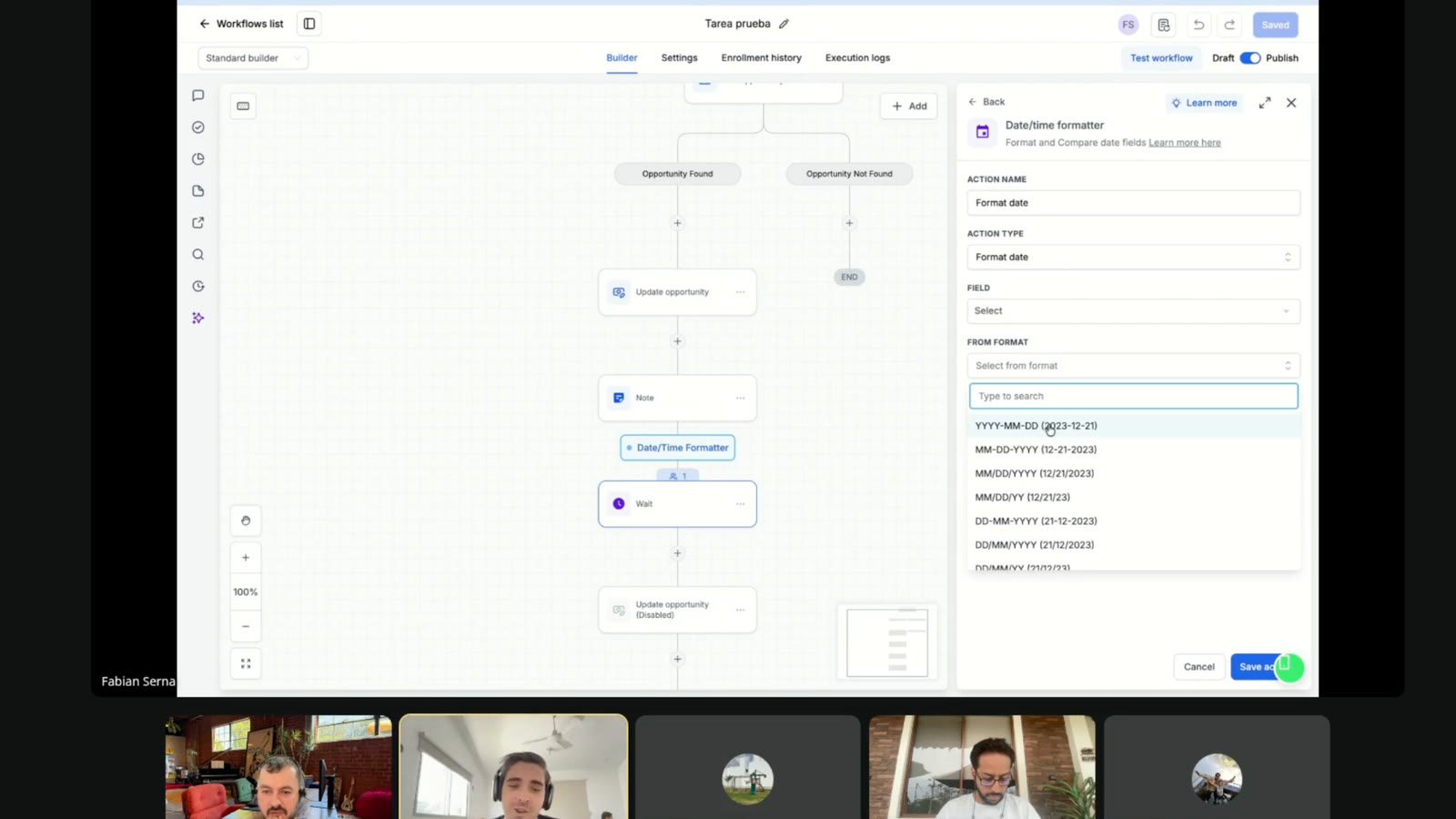Click the Test workflow button
Viewport: 1456px width, 819px height.
1161,58
